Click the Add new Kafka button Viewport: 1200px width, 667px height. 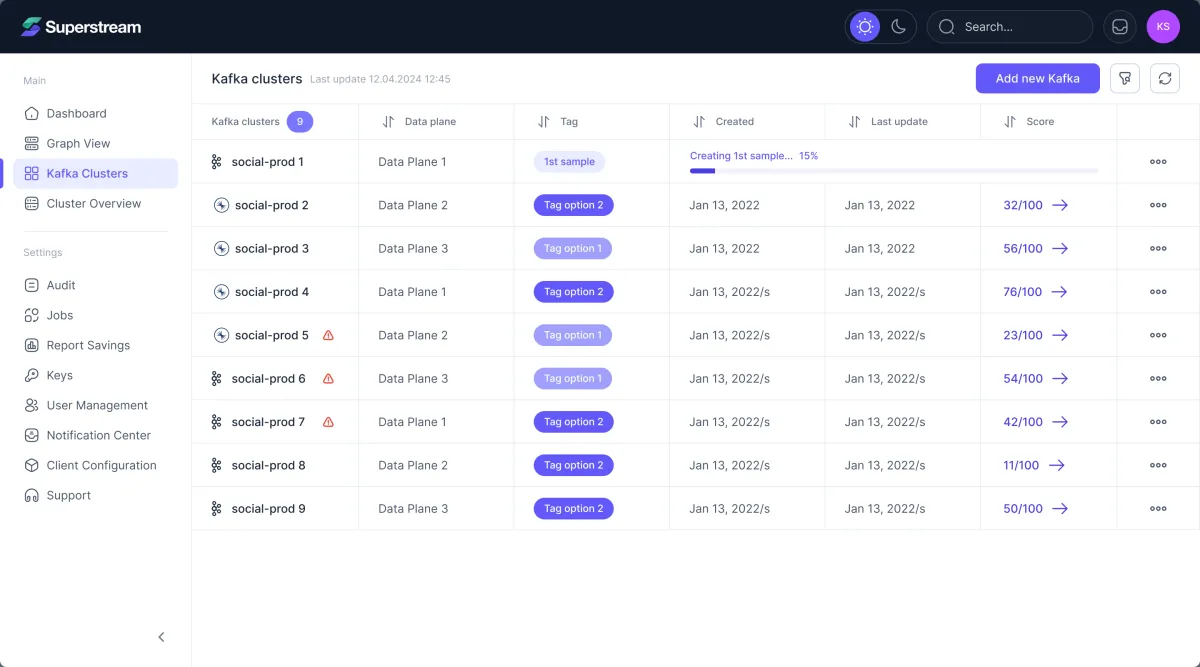(x=1038, y=78)
